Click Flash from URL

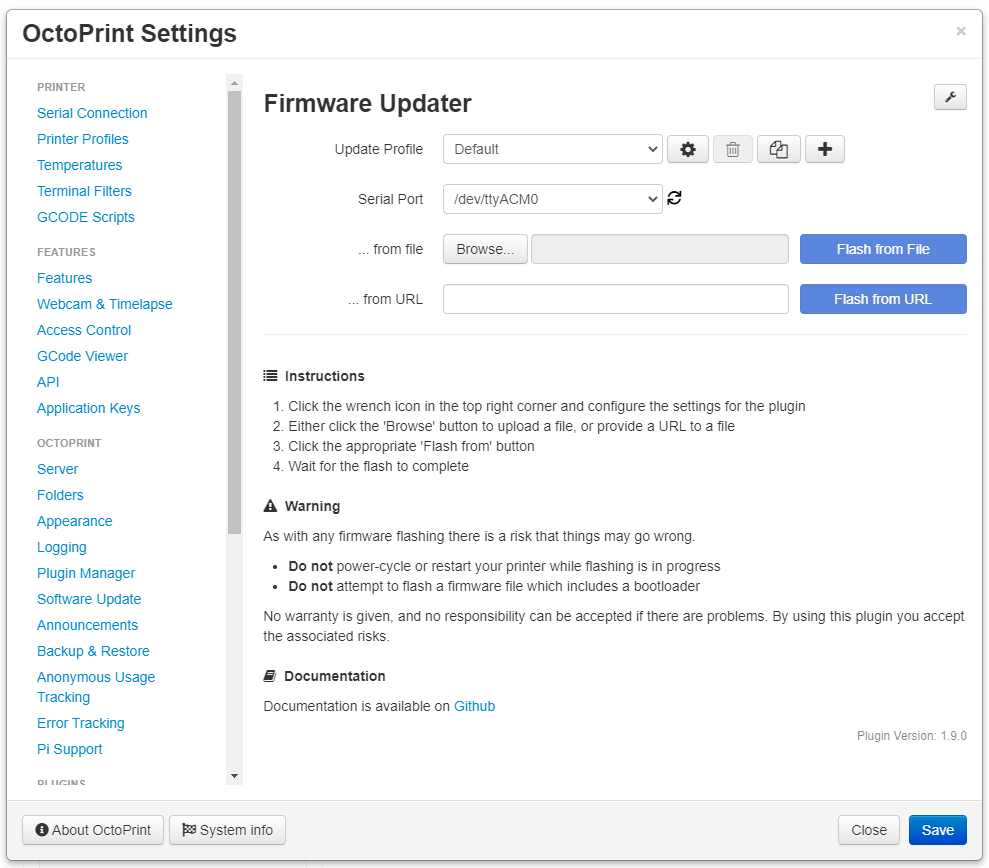882,299
